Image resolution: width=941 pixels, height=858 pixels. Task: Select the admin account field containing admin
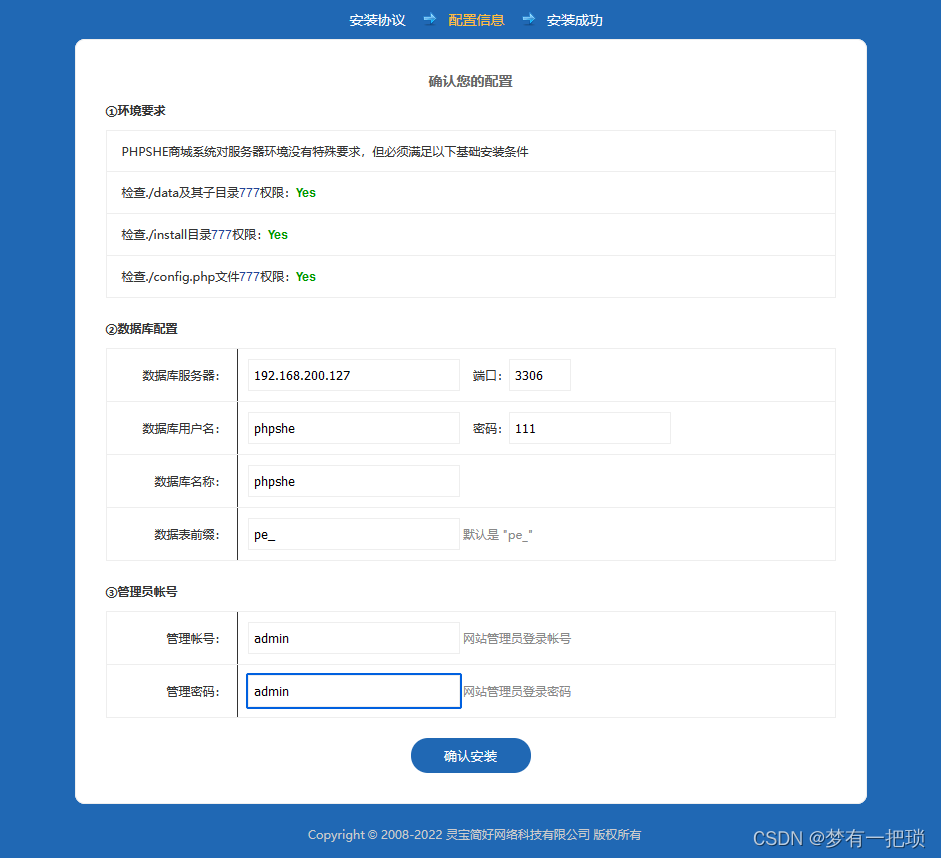pyautogui.click(x=353, y=638)
